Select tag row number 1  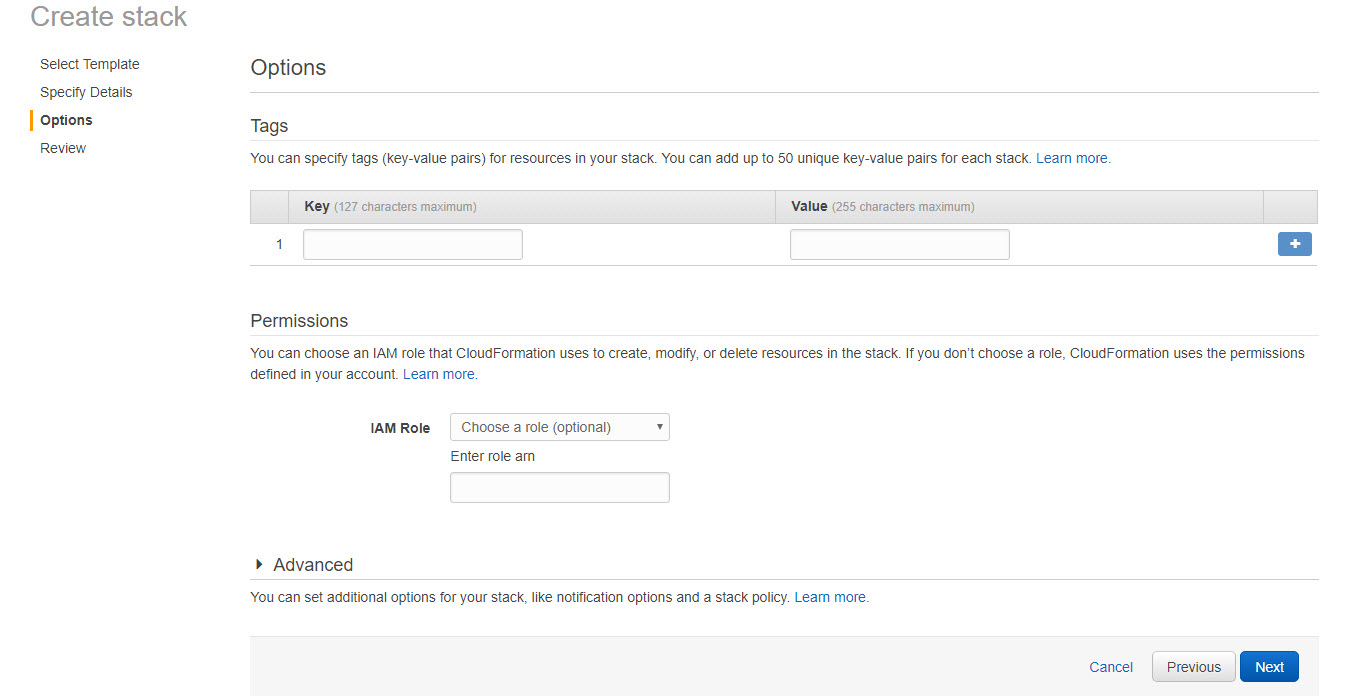[x=279, y=245]
